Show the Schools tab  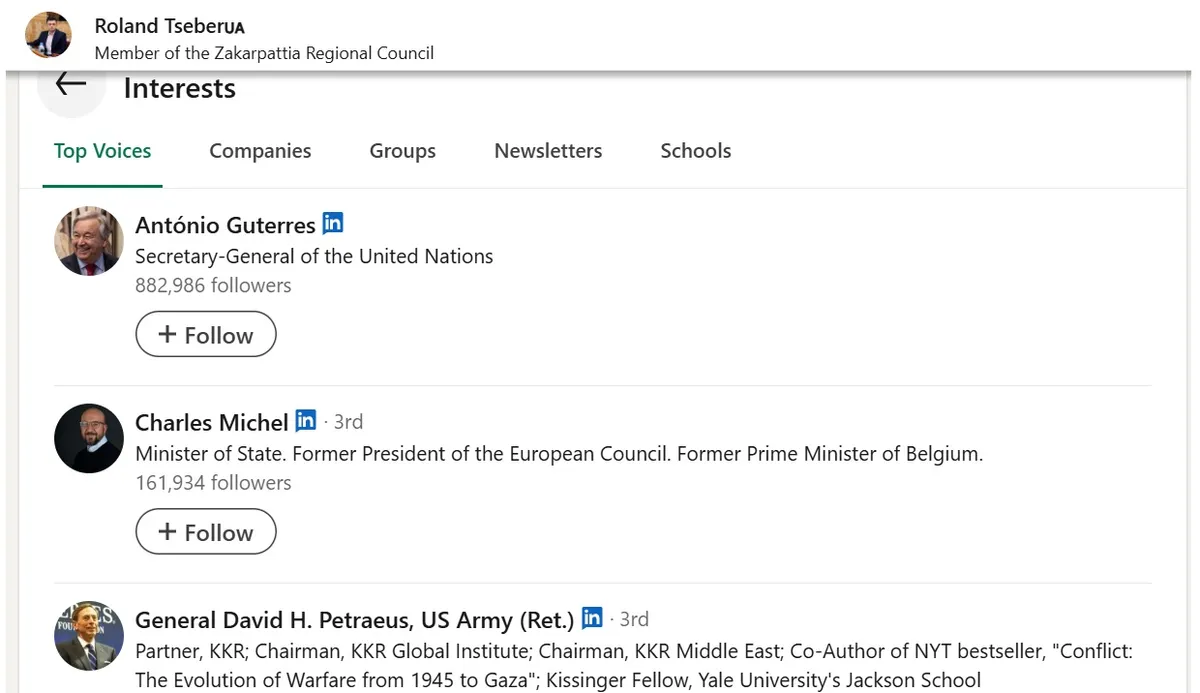click(696, 151)
